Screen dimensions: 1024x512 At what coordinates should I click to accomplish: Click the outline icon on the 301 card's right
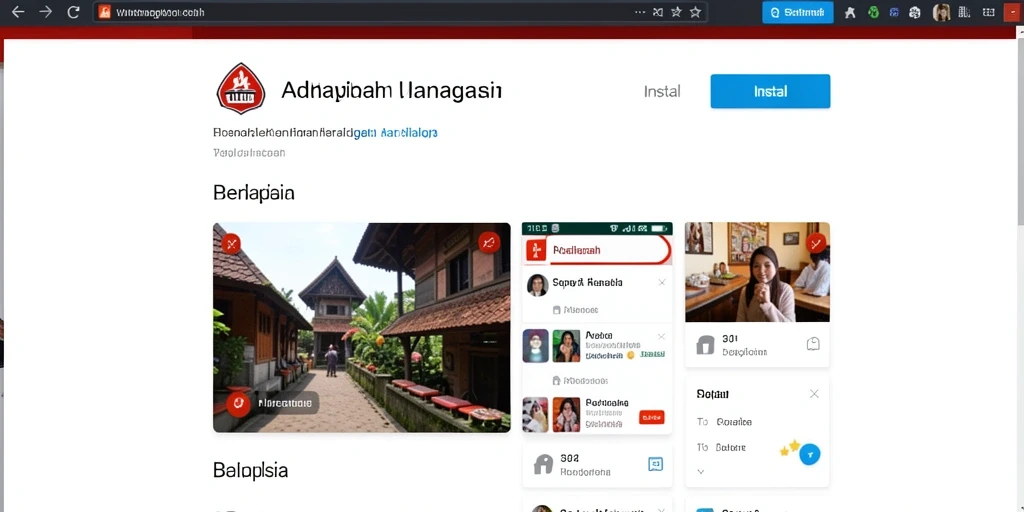coord(813,344)
